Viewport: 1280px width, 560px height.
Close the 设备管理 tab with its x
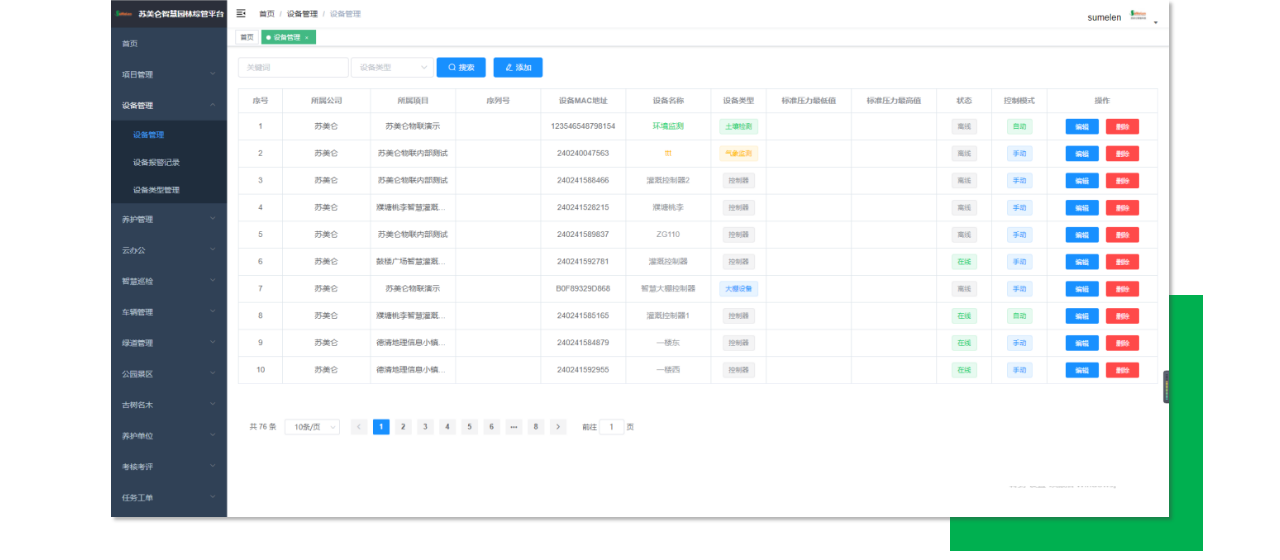pos(307,37)
